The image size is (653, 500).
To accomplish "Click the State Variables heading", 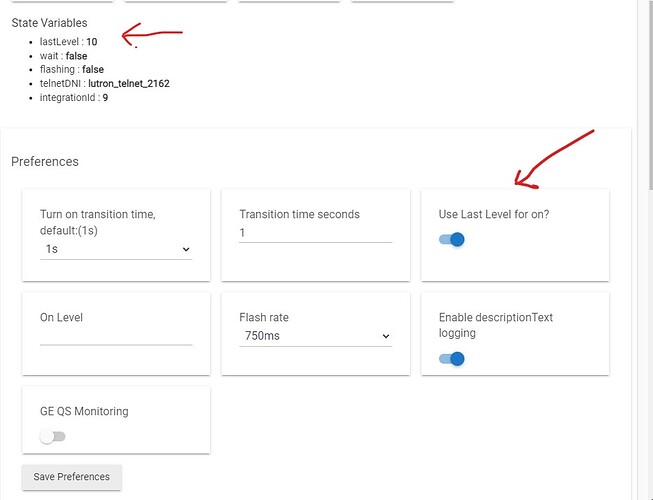I will coord(49,22).
